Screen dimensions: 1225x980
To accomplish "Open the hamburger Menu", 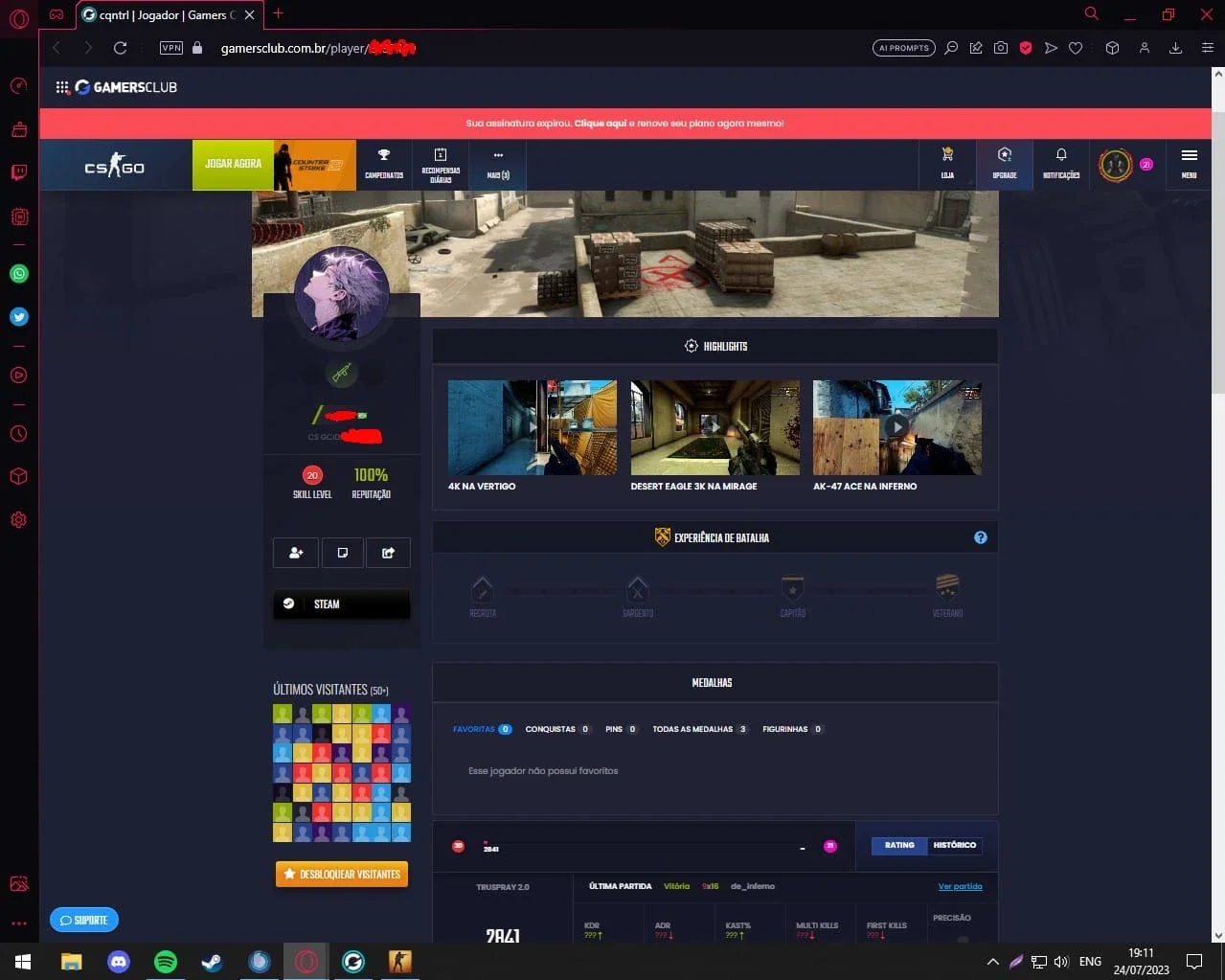I will (1189, 164).
